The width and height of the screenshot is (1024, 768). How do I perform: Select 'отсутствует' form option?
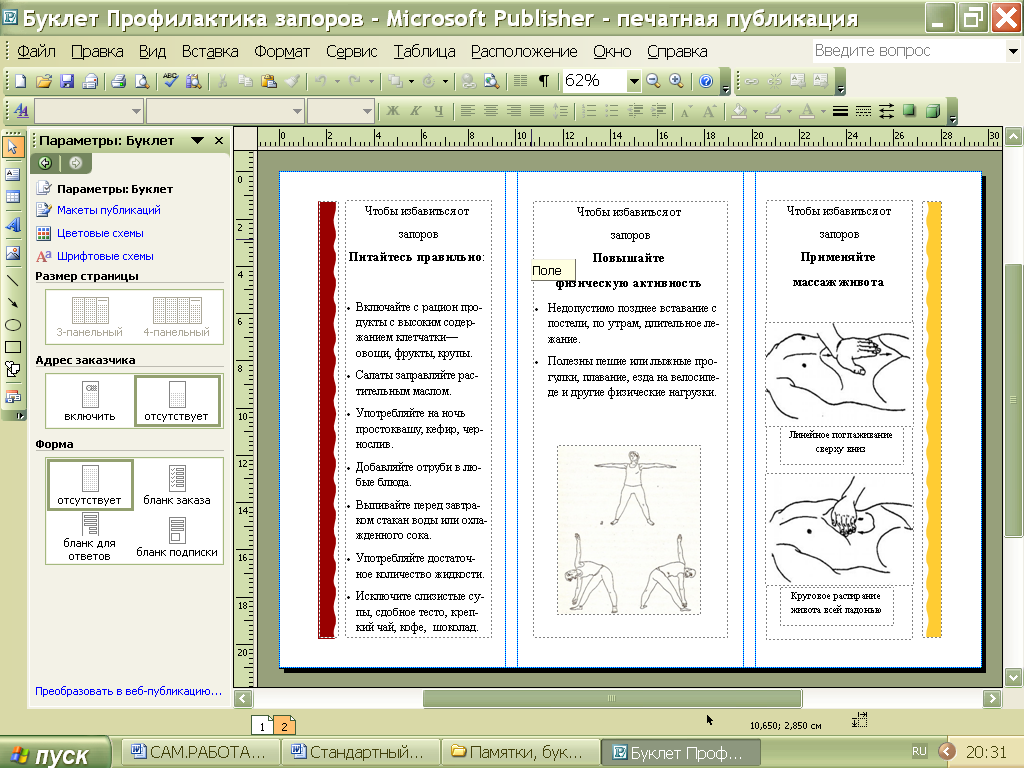(x=89, y=485)
